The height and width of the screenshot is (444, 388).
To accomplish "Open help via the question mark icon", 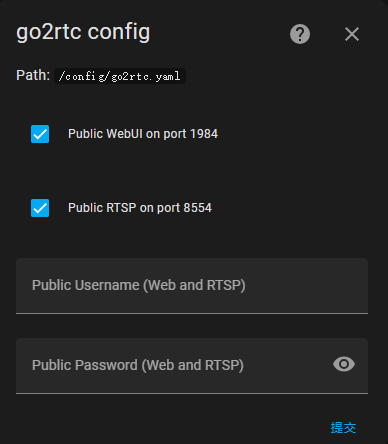I will 300,34.
